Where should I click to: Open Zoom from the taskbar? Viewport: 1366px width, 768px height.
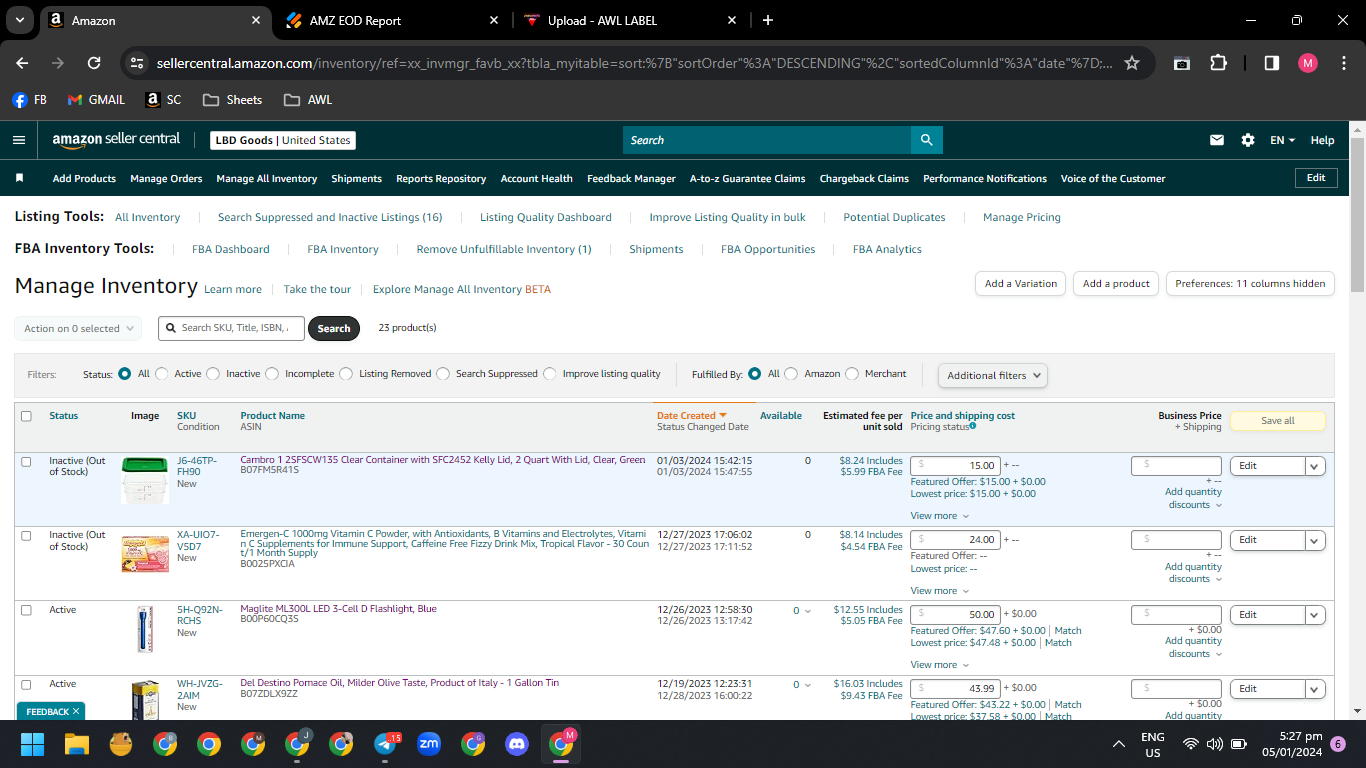429,743
